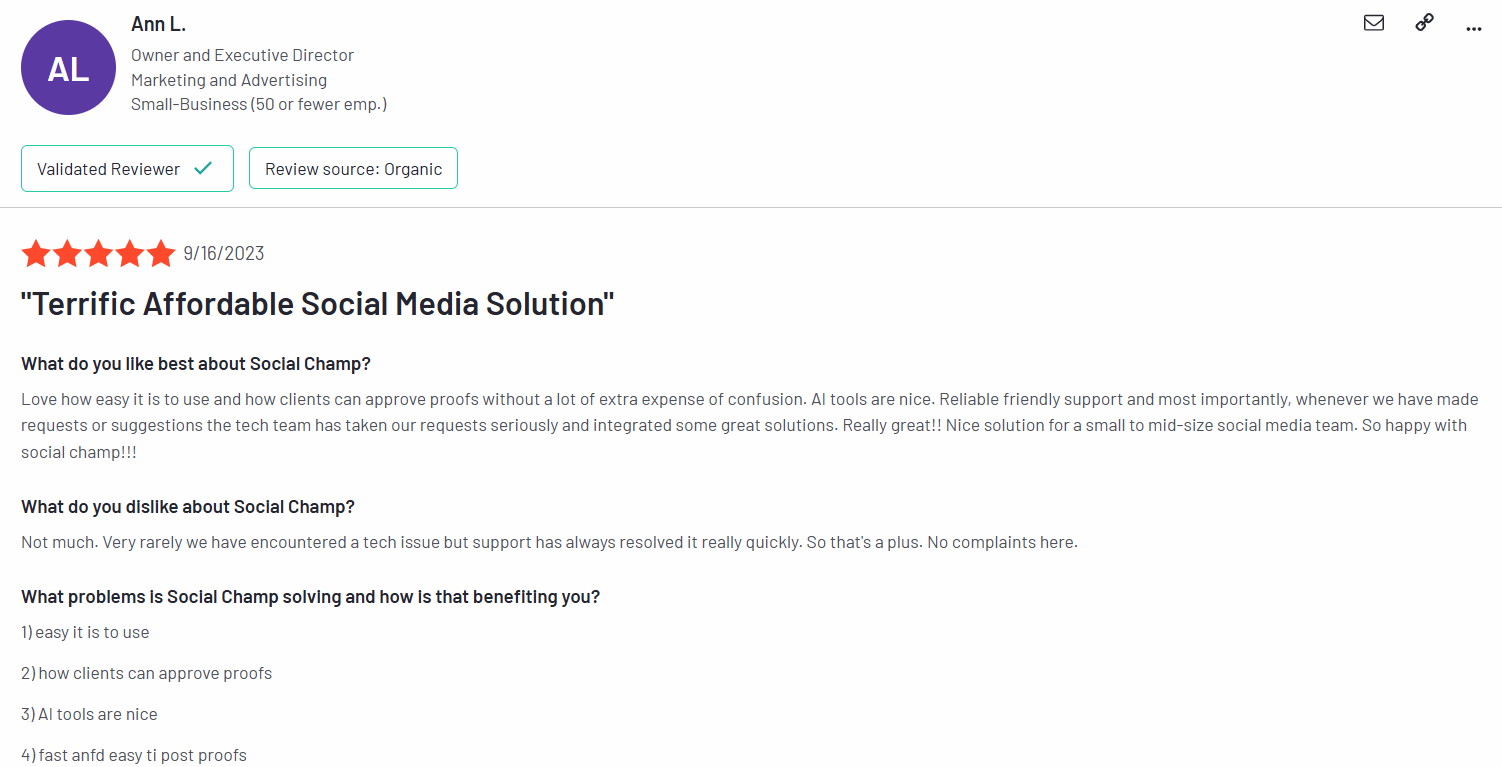Click the second orange rating star
This screenshot has width=1502, height=767.
67,254
